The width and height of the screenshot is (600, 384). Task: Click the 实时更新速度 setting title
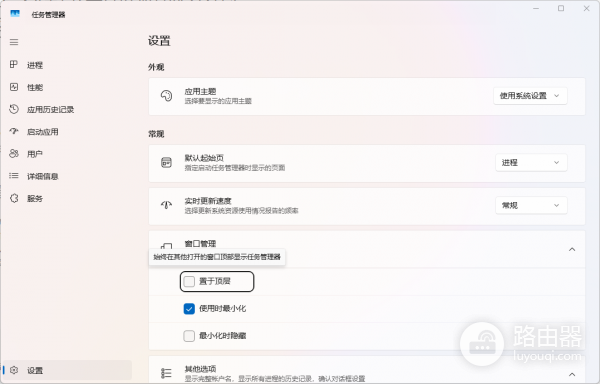point(208,201)
